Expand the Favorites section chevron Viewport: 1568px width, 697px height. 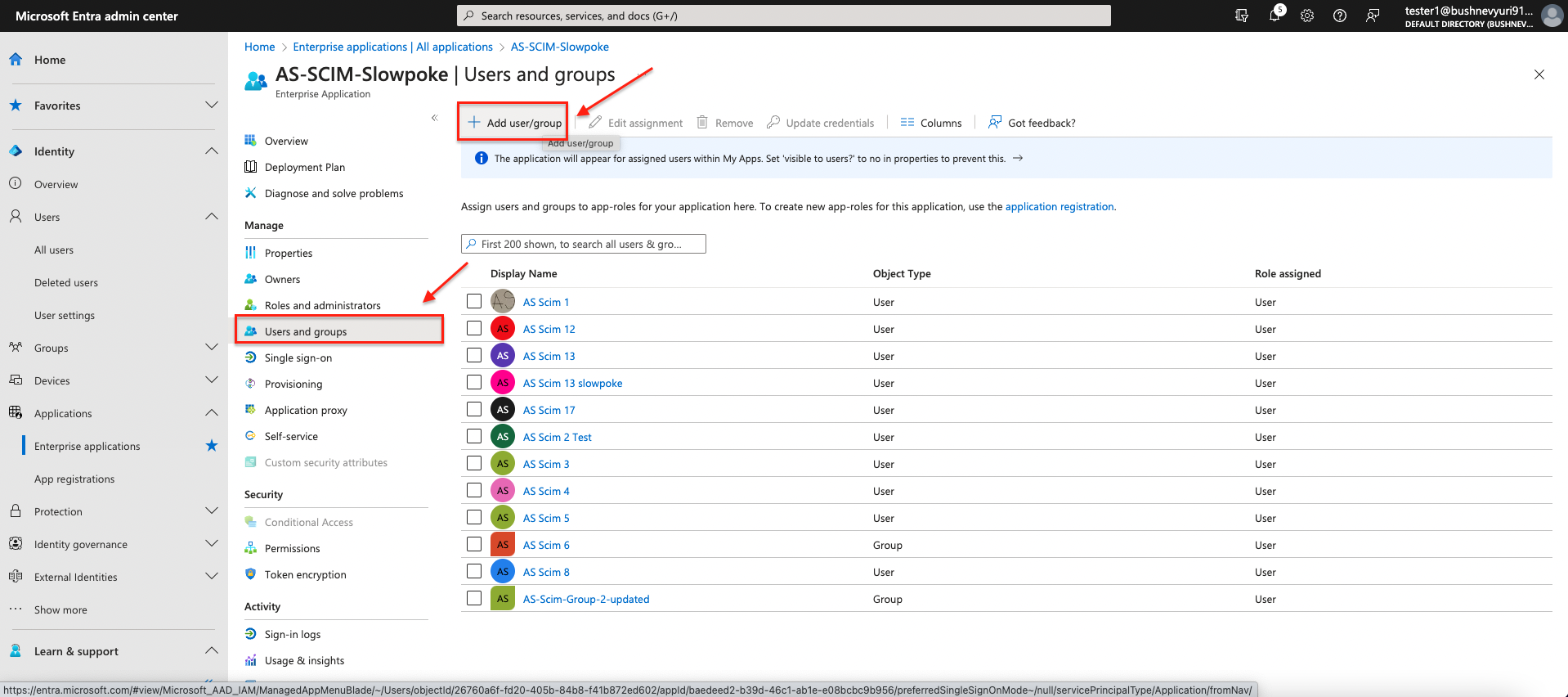click(x=212, y=105)
